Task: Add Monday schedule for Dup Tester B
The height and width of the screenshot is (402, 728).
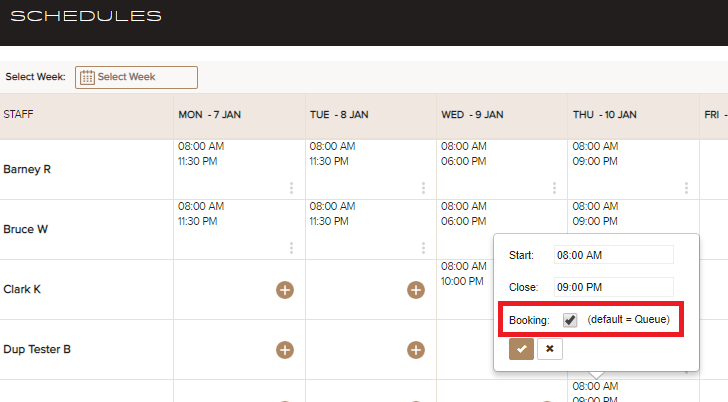Action: coord(285,350)
